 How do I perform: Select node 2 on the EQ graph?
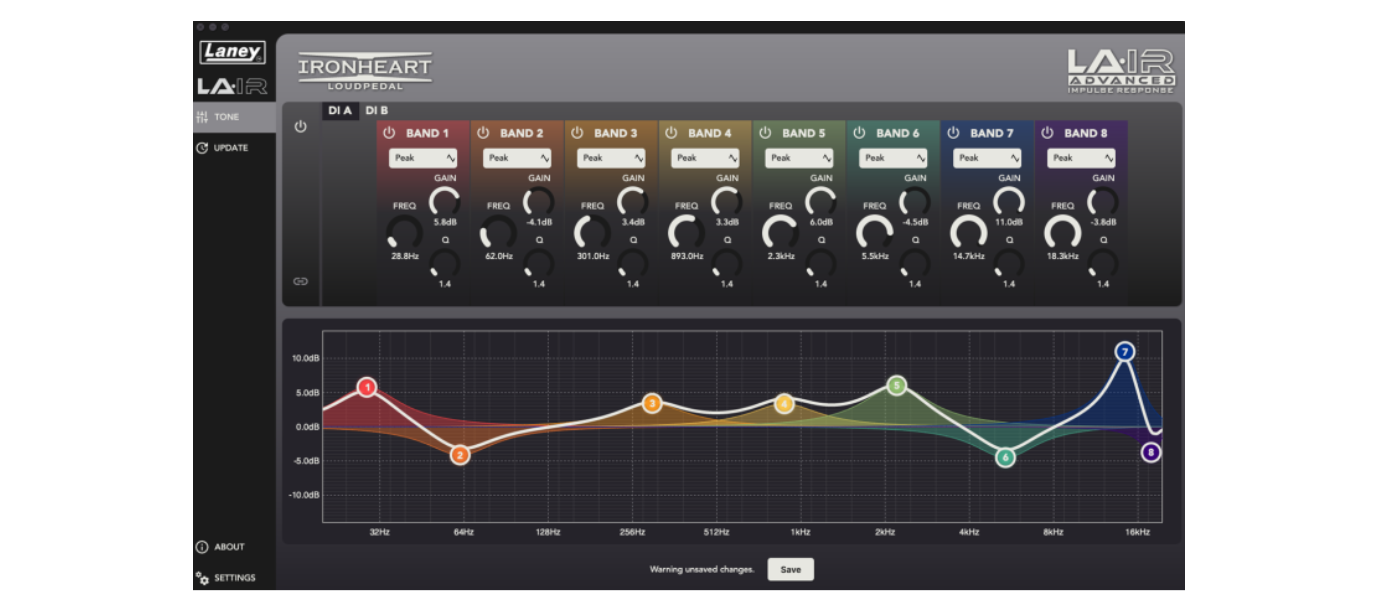[459, 455]
